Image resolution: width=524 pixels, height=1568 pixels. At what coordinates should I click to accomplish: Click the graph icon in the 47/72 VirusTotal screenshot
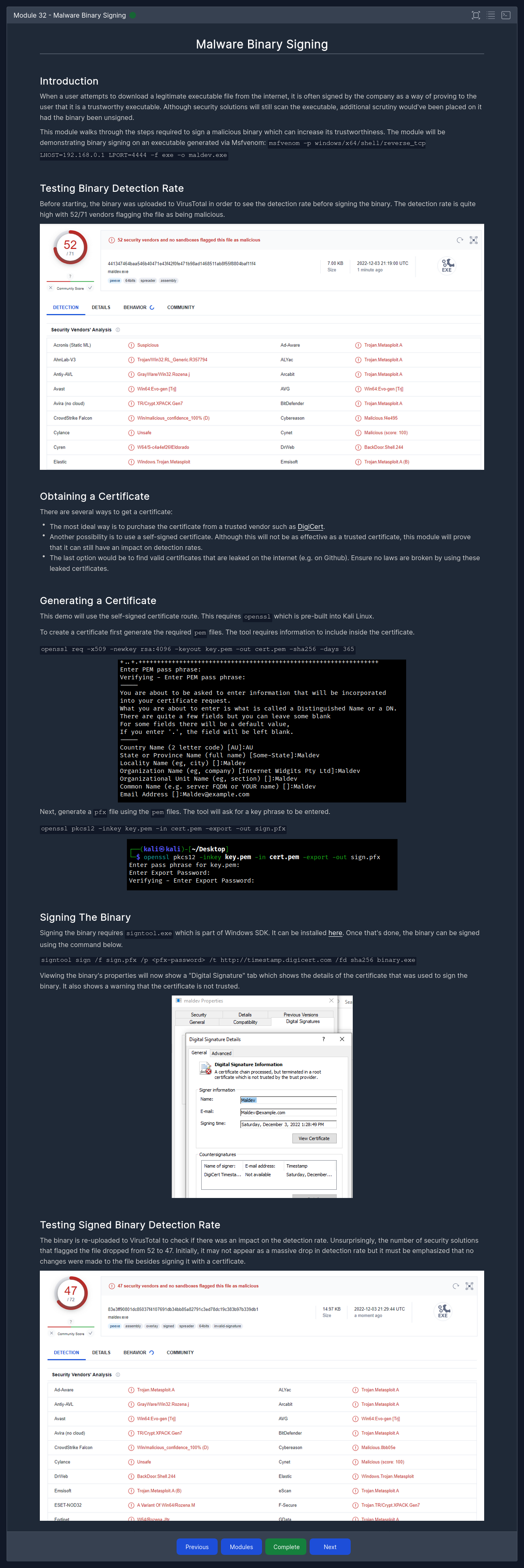(x=469, y=1285)
